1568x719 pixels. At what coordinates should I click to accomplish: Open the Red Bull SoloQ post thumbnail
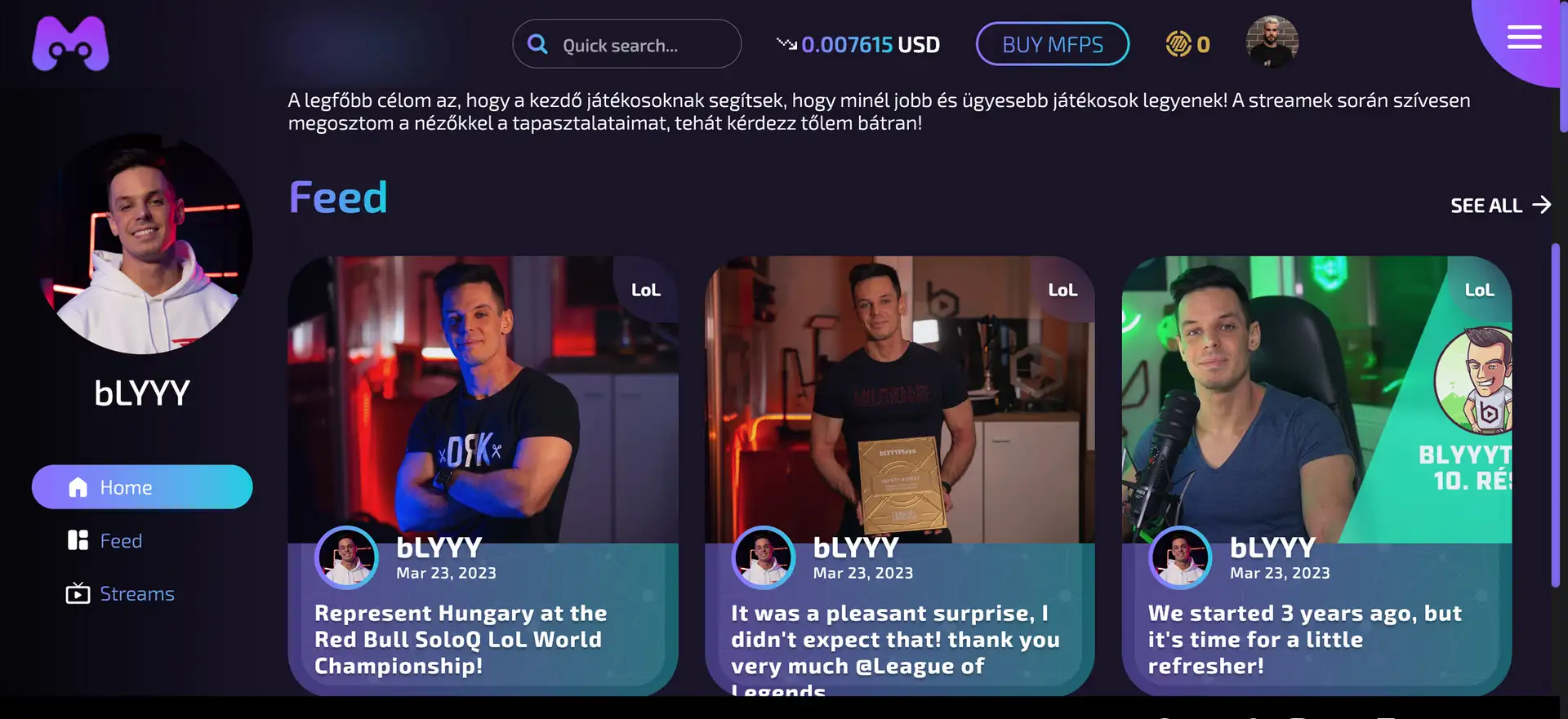pyautogui.click(x=483, y=400)
